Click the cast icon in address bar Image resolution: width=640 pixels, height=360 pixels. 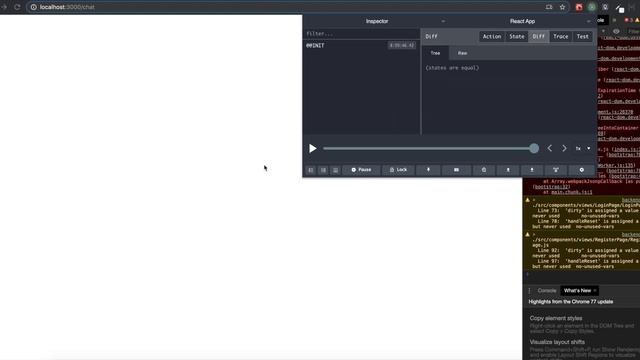(x=549, y=7)
